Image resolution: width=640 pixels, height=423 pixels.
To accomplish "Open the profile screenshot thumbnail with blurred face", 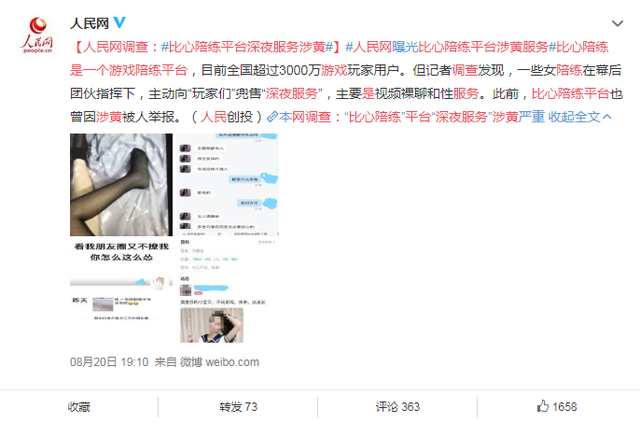I will pyautogui.click(x=228, y=291).
